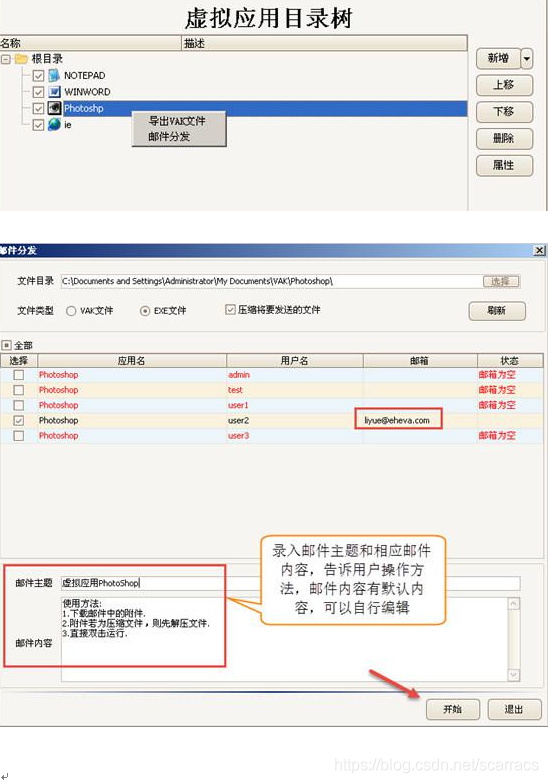Viewport: 548px width, 783px height.
Task: Select the WINWORD tree label
Action: point(87,92)
